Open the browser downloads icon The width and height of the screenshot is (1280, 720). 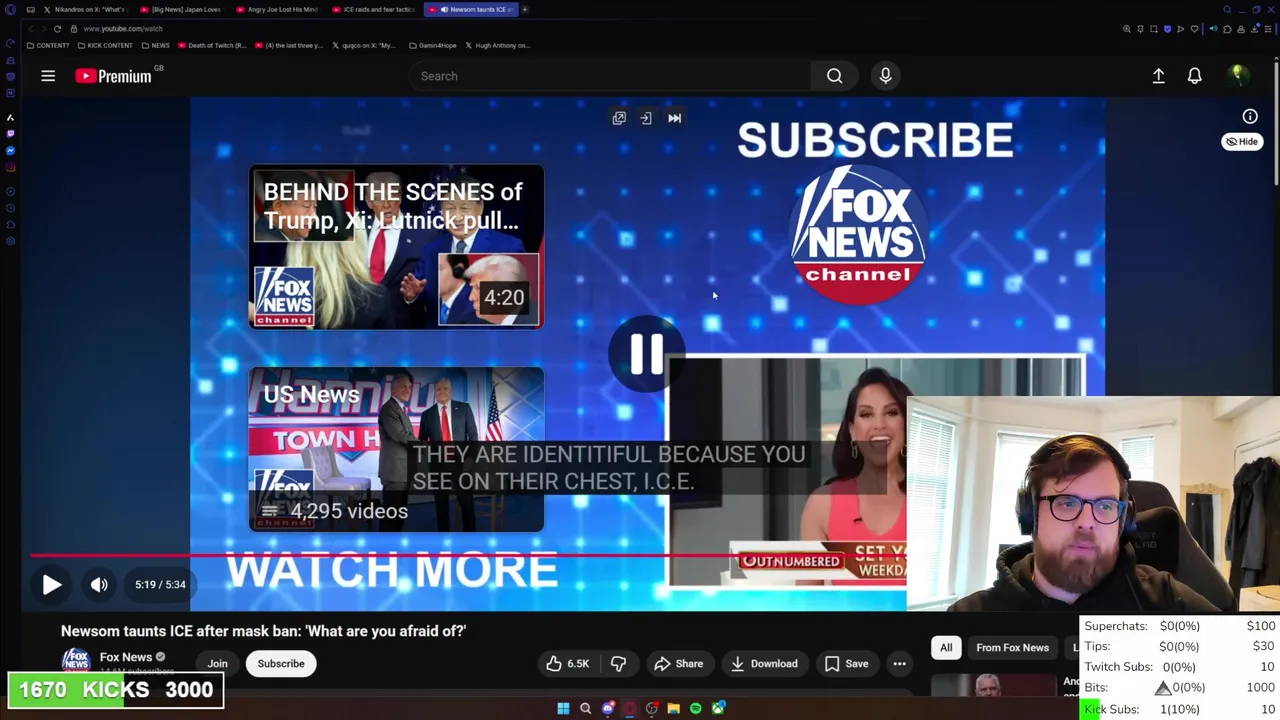tap(1254, 29)
